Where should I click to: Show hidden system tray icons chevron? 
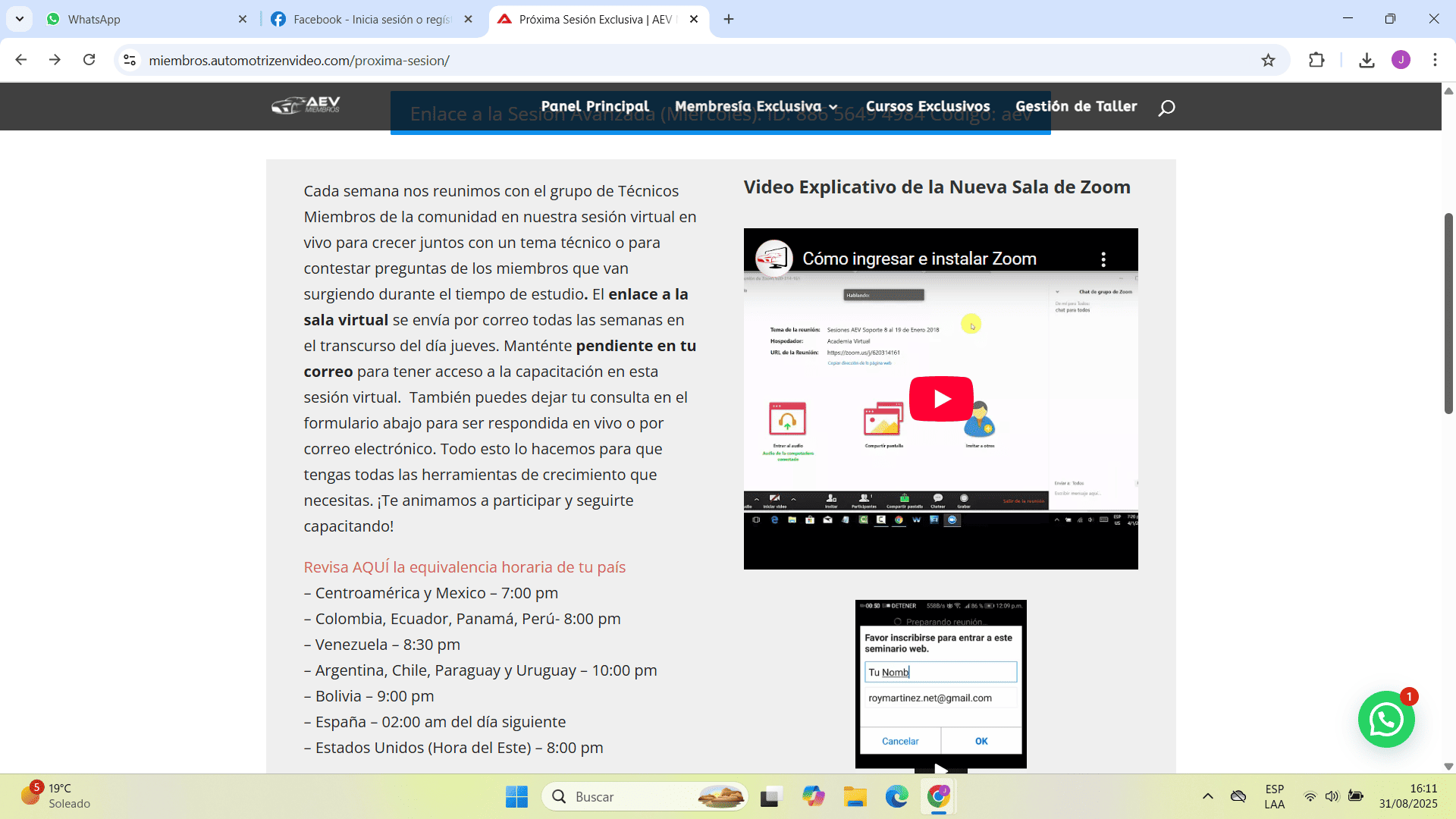pos(1208,796)
